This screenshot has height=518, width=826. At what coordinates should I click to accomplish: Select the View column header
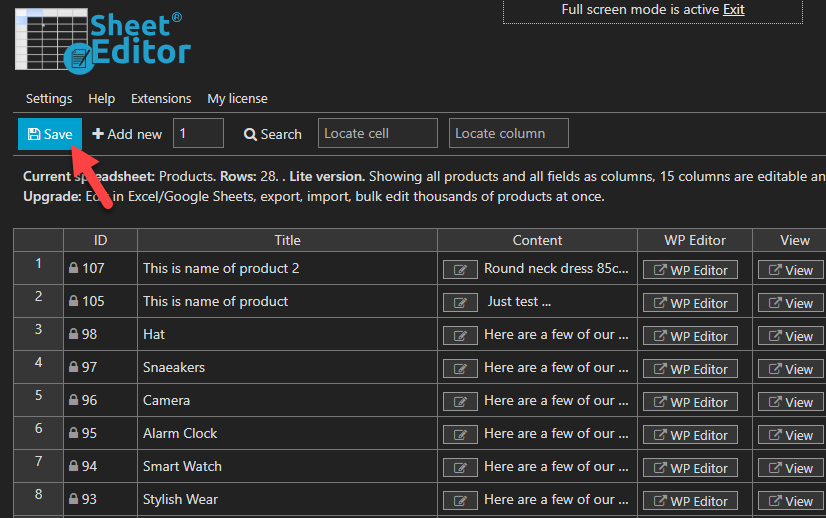(x=790, y=240)
